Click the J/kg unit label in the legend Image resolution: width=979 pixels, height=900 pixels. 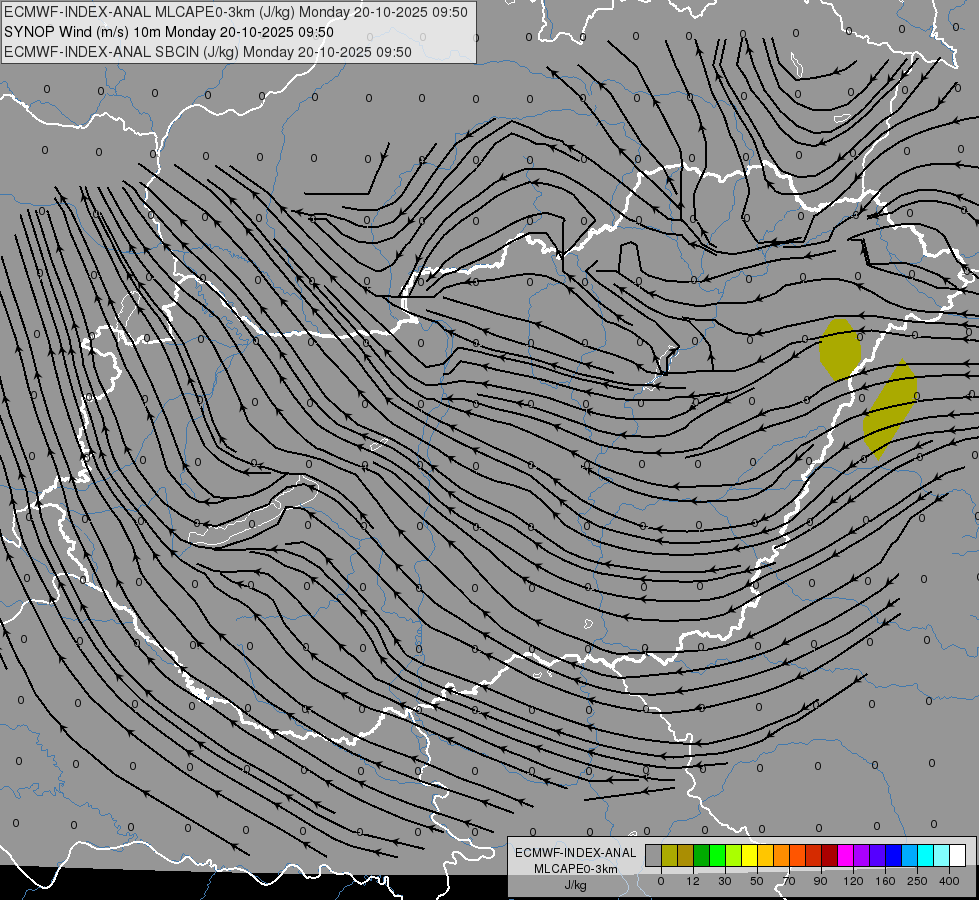click(x=576, y=885)
